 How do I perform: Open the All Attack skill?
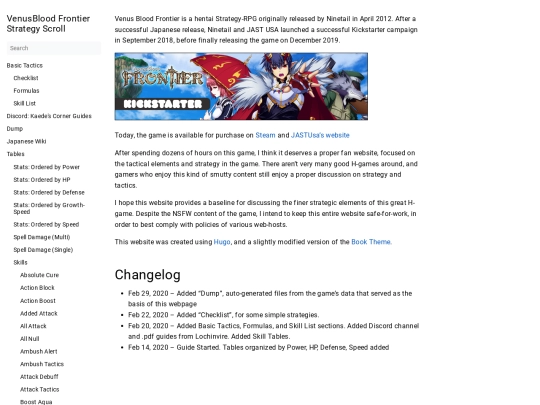tap(33, 326)
